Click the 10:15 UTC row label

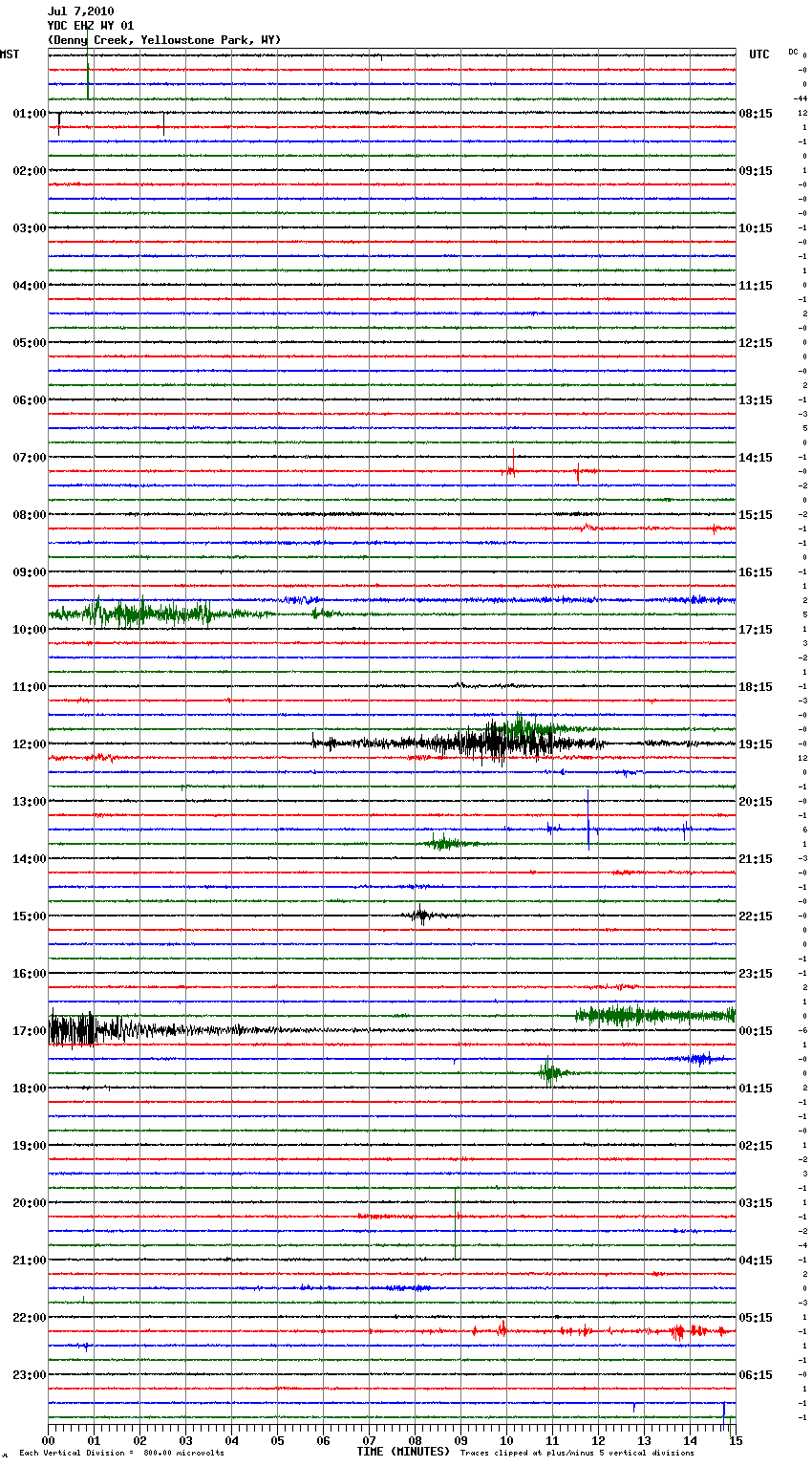(x=756, y=227)
